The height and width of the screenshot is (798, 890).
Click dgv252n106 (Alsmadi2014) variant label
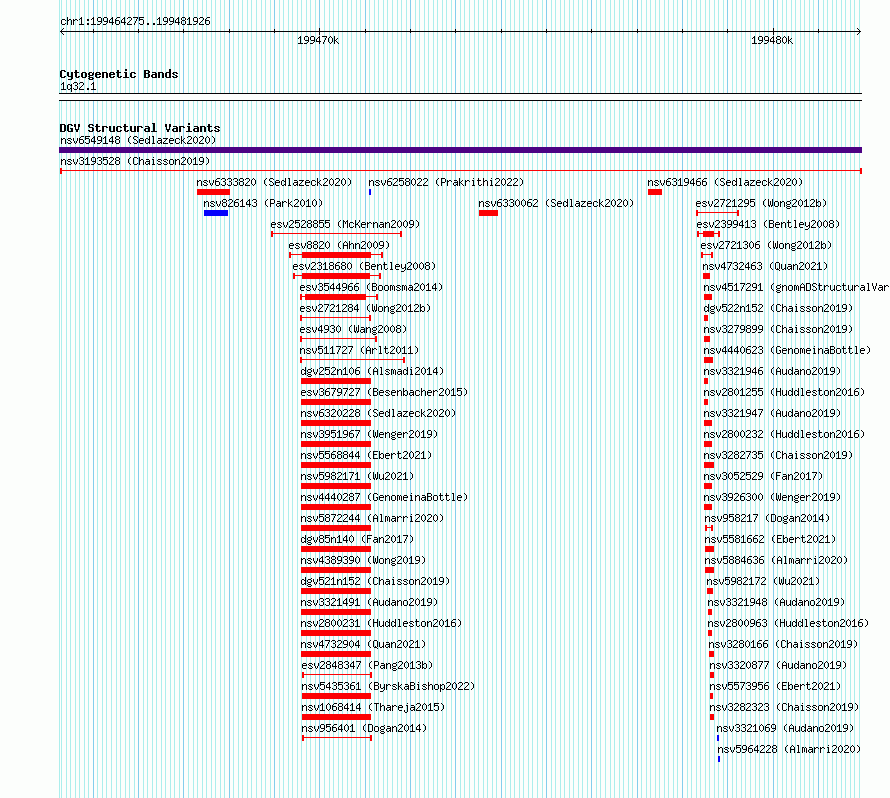pos(372,371)
